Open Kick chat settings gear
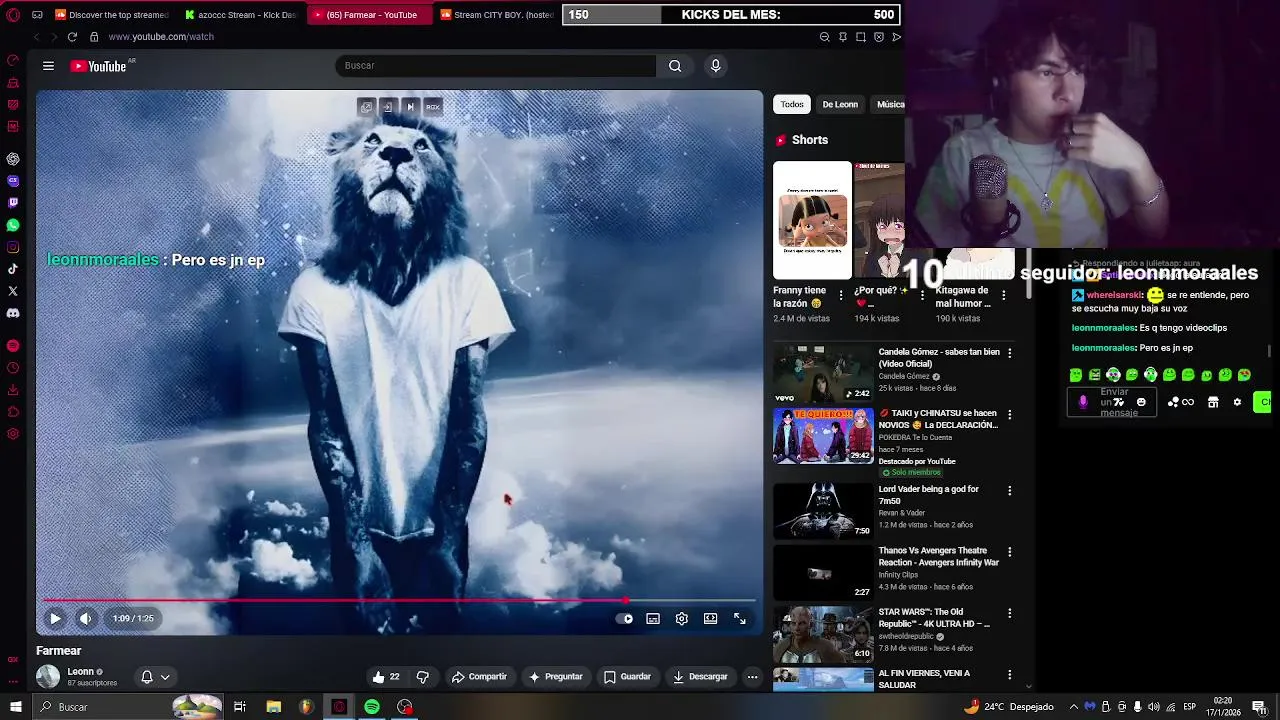This screenshot has height=720, width=1280. pyautogui.click(x=1237, y=402)
